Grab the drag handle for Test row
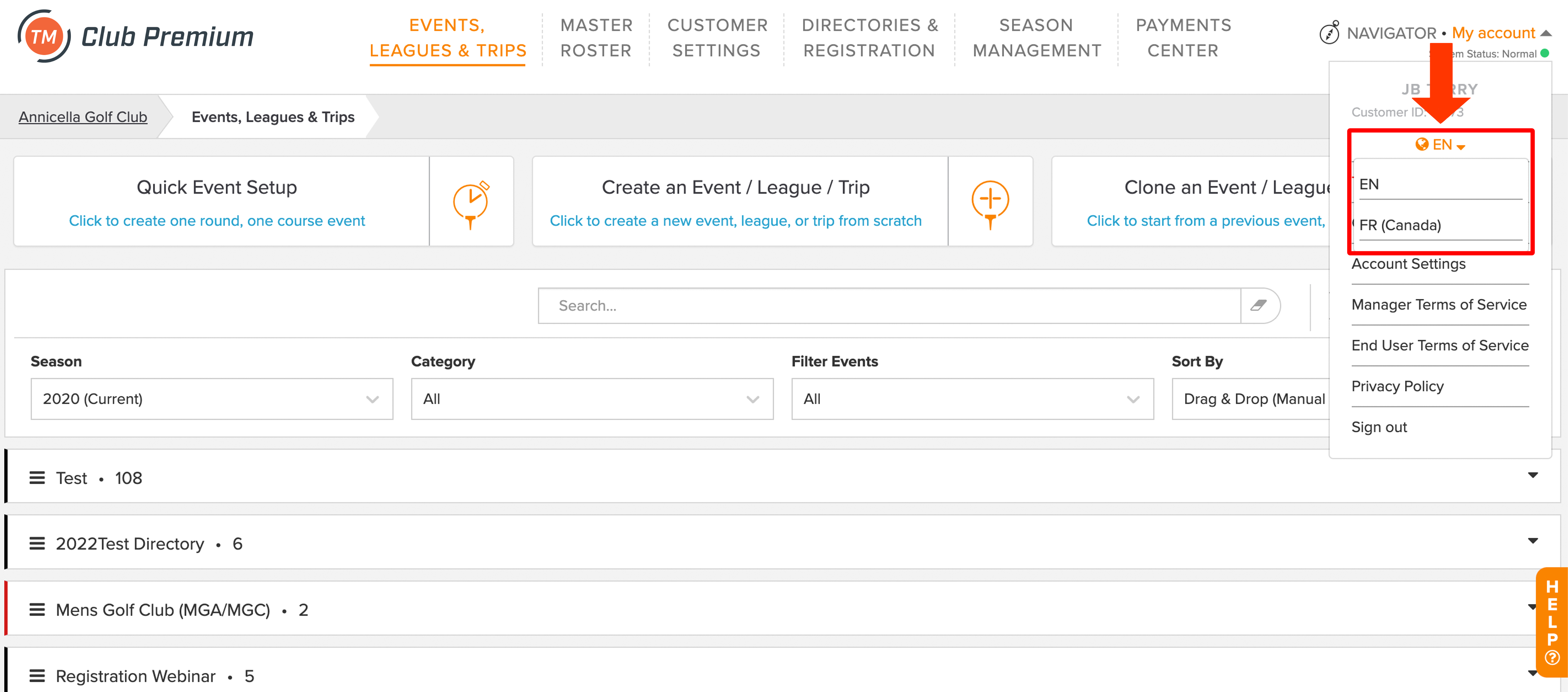1568x692 pixels. click(37, 478)
